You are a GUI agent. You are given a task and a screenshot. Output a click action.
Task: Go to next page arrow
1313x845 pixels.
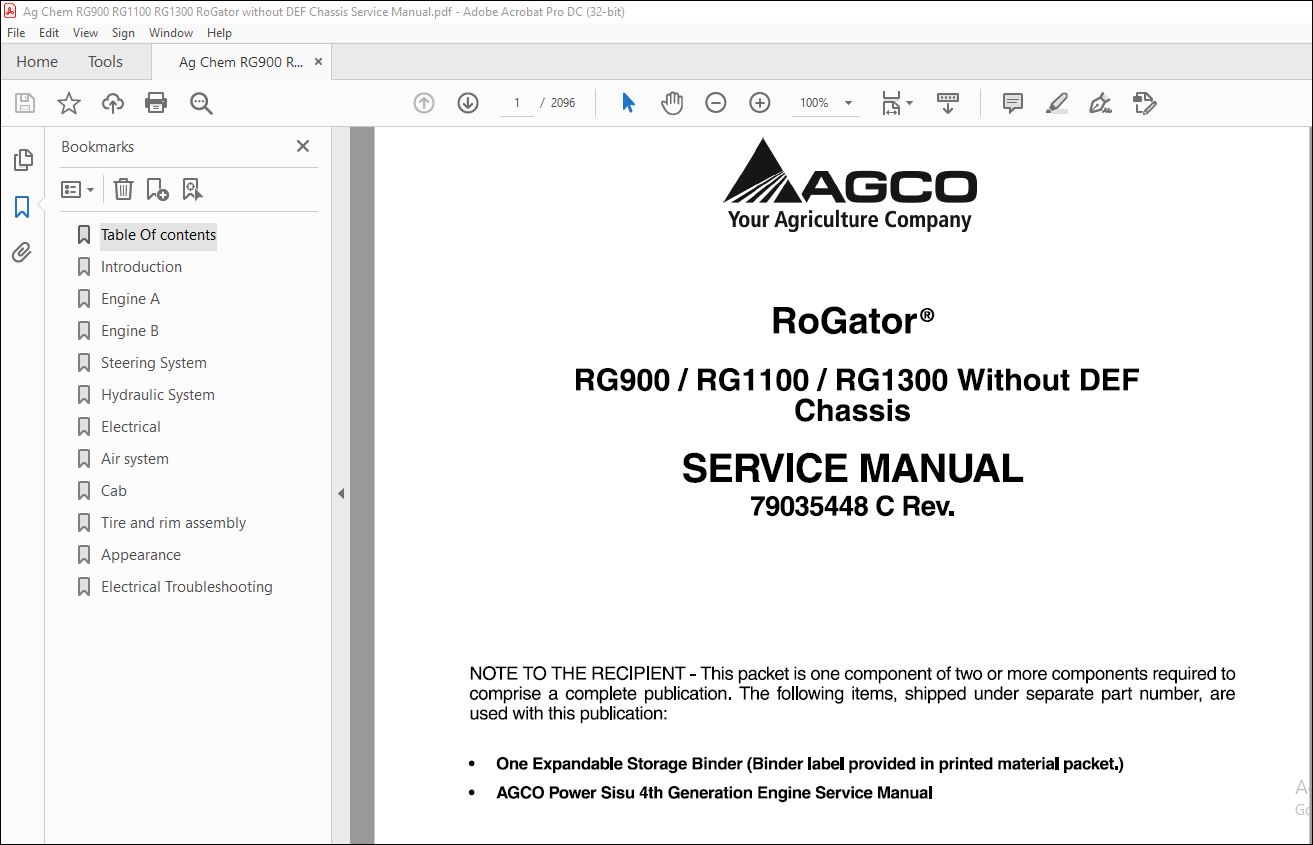(468, 103)
